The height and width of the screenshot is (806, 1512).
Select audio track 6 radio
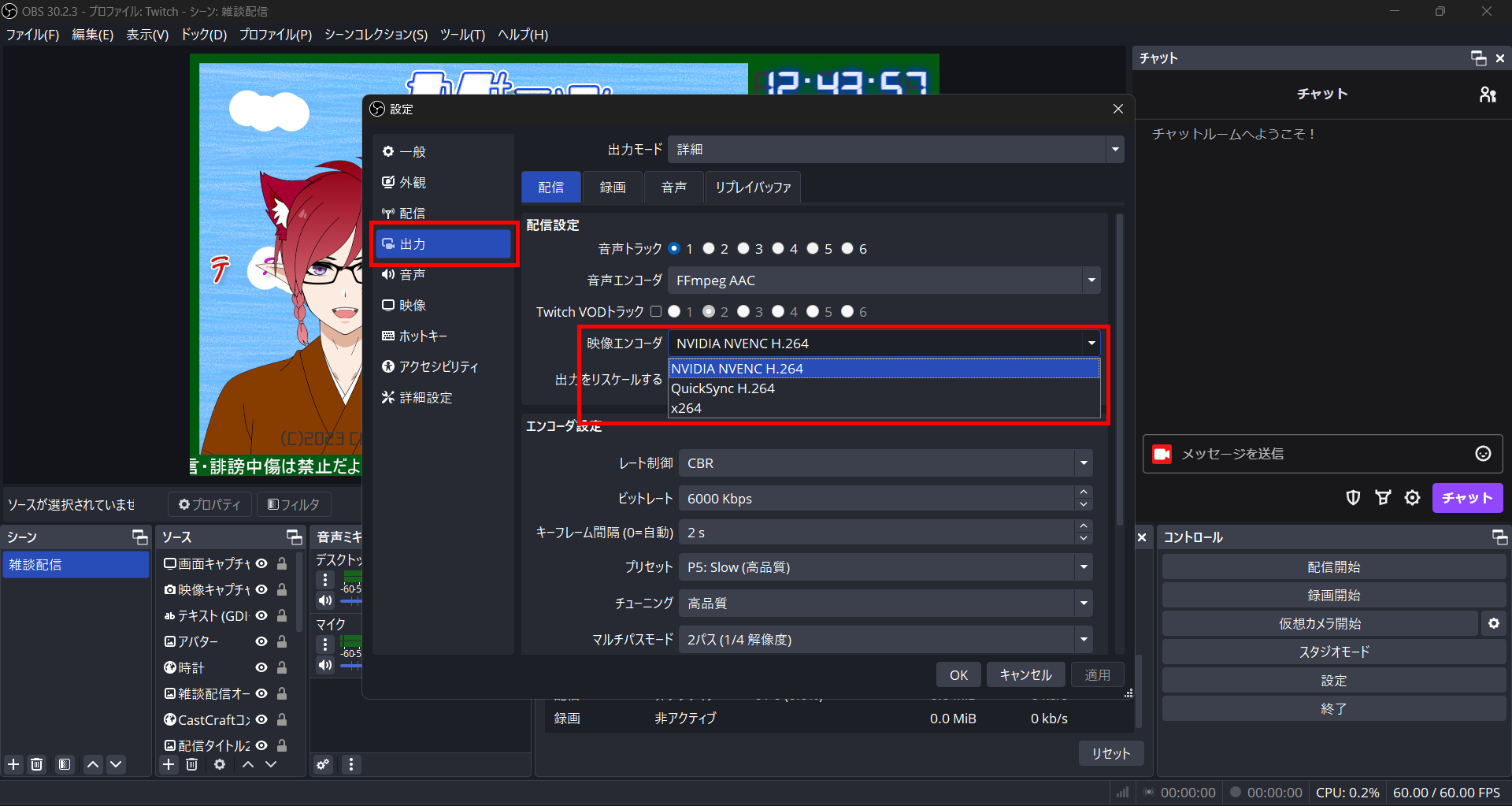tap(847, 248)
